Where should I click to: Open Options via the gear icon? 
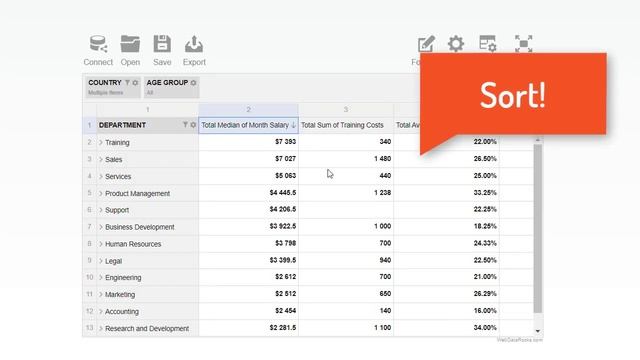tap(456, 44)
